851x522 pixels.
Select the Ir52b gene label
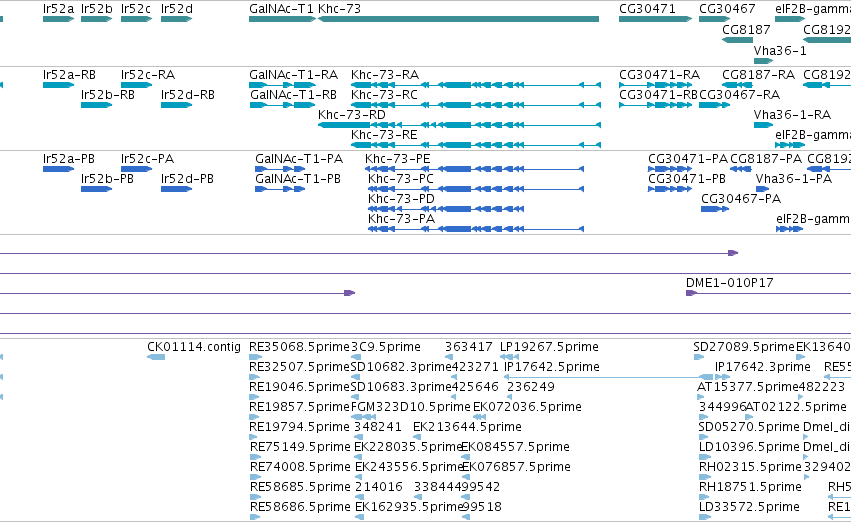97,9
